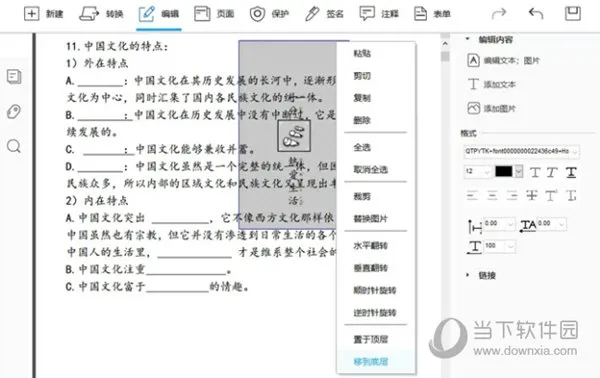600x378 pixels.
Task: Choose 逆时针旋转 (Rotate Counterclockwise) menu entry
Action: pyautogui.click(x=375, y=313)
